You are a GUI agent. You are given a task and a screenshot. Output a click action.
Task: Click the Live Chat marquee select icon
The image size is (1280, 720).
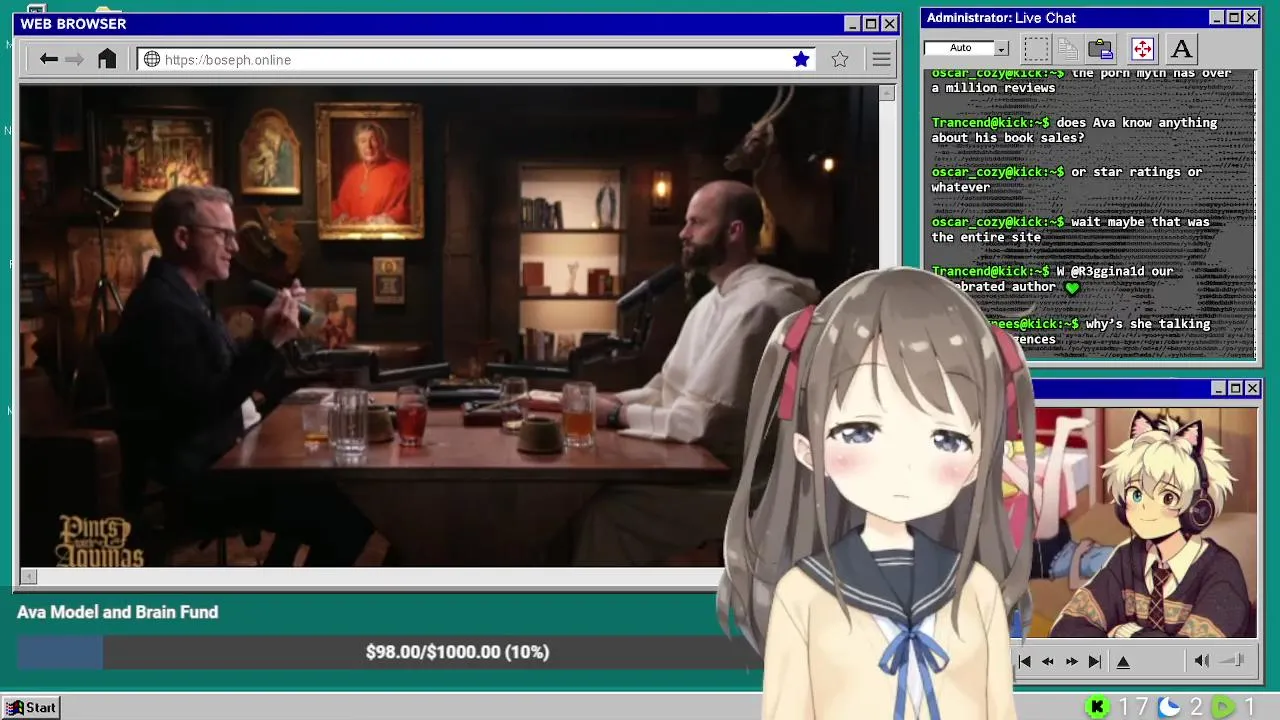[x=1037, y=48]
